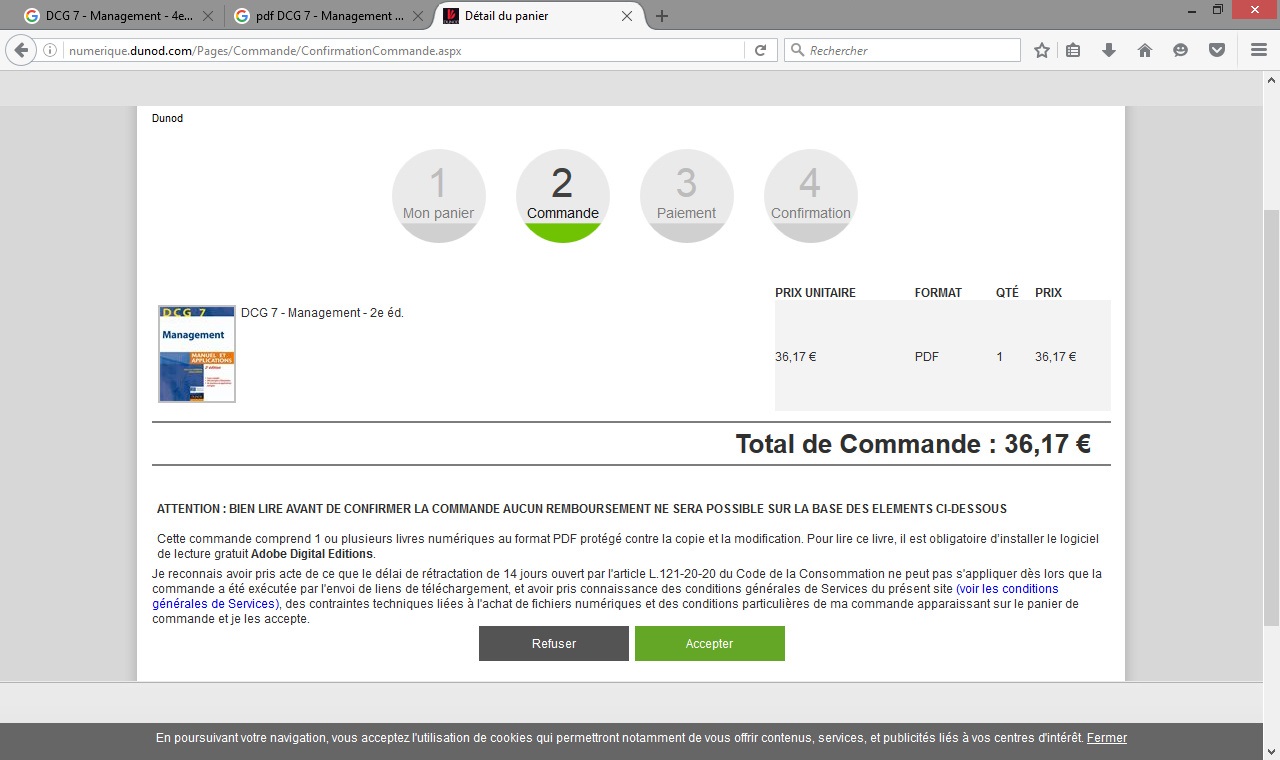Restore down the Firefox window
The width and height of the screenshot is (1280, 760).
click(x=1218, y=9)
